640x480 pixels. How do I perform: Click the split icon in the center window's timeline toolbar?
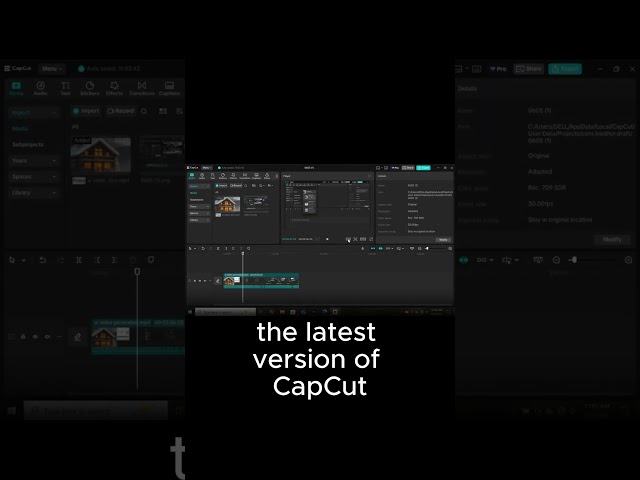pyautogui.click(x=218, y=249)
